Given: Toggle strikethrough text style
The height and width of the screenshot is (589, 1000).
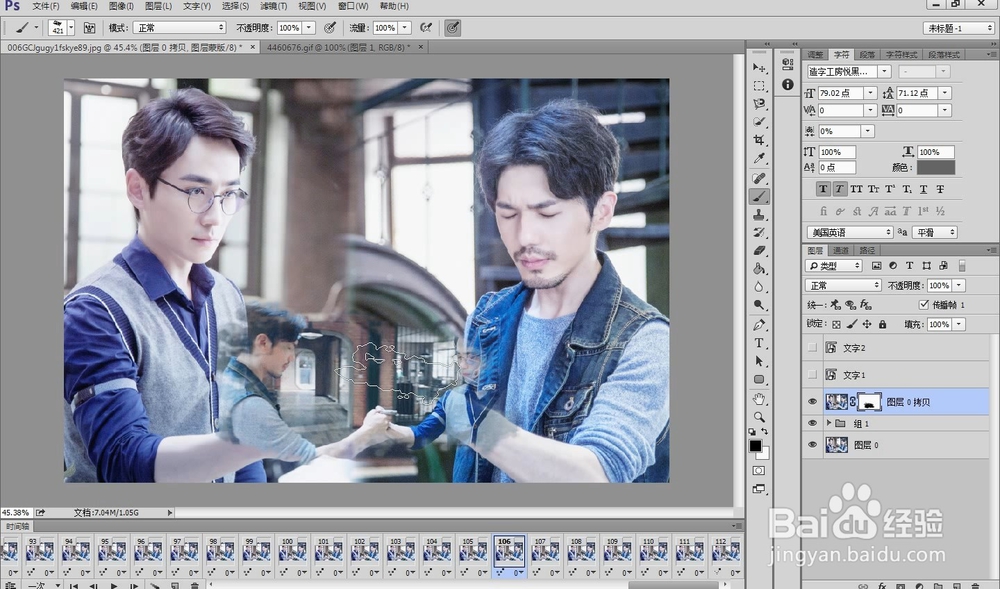Looking at the screenshot, I should (940, 189).
